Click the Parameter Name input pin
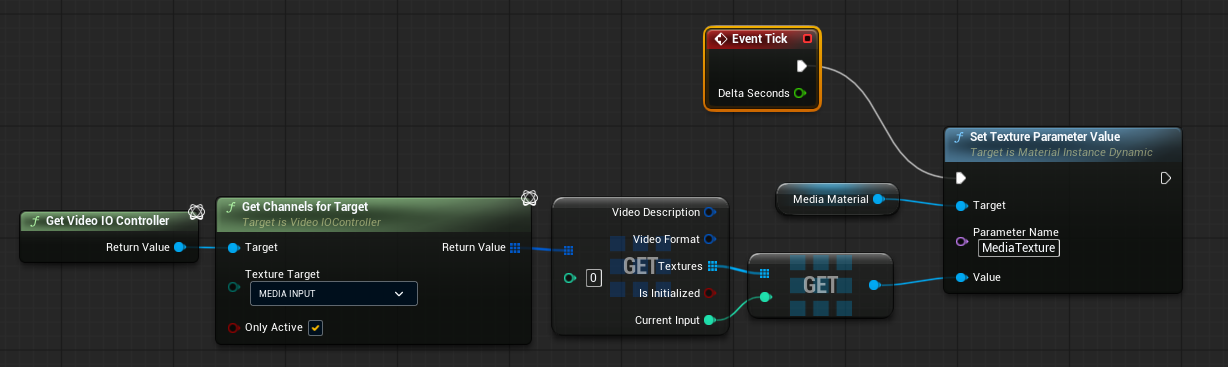 [961, 241]
